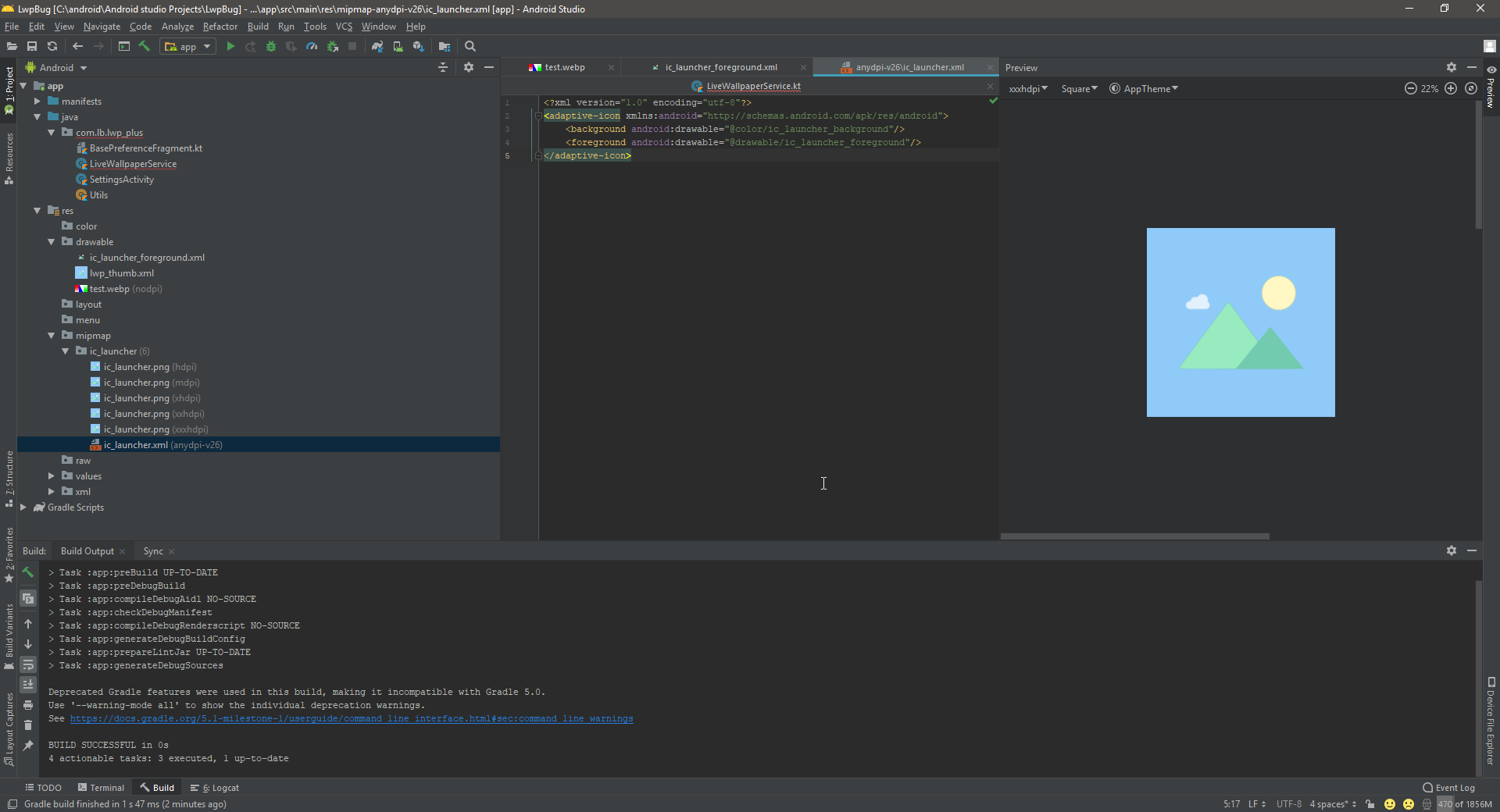Toggle the AppTheme night mode selector
The image size is (1500, 812).
(1143, 88)
